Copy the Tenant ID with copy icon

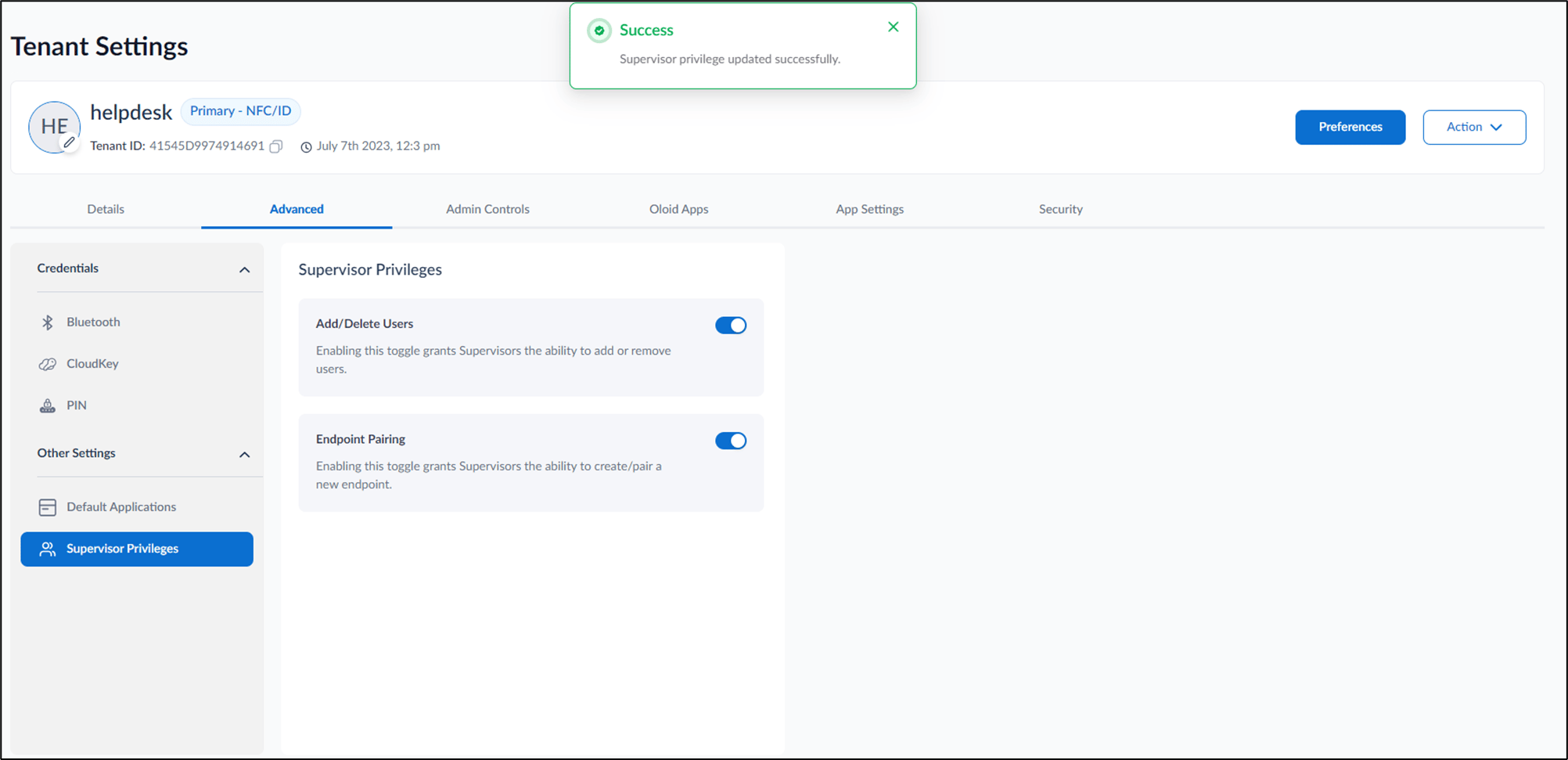tap(276, 146)
